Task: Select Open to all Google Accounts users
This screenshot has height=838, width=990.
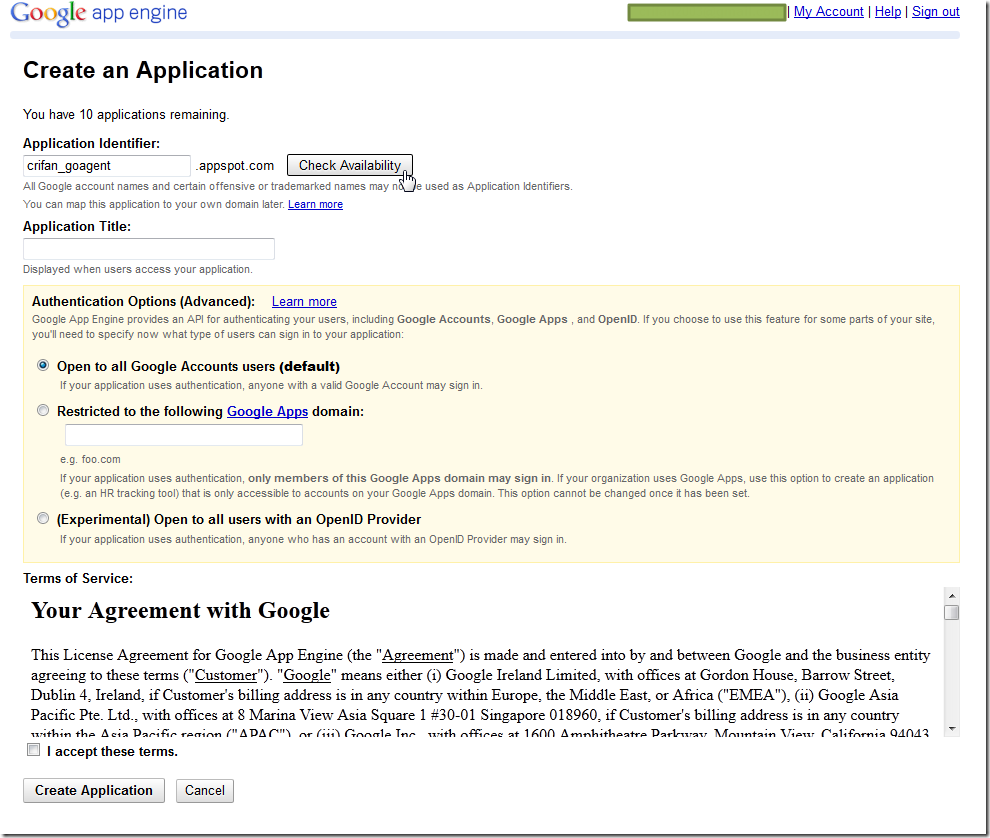Action: click(43, 366)
